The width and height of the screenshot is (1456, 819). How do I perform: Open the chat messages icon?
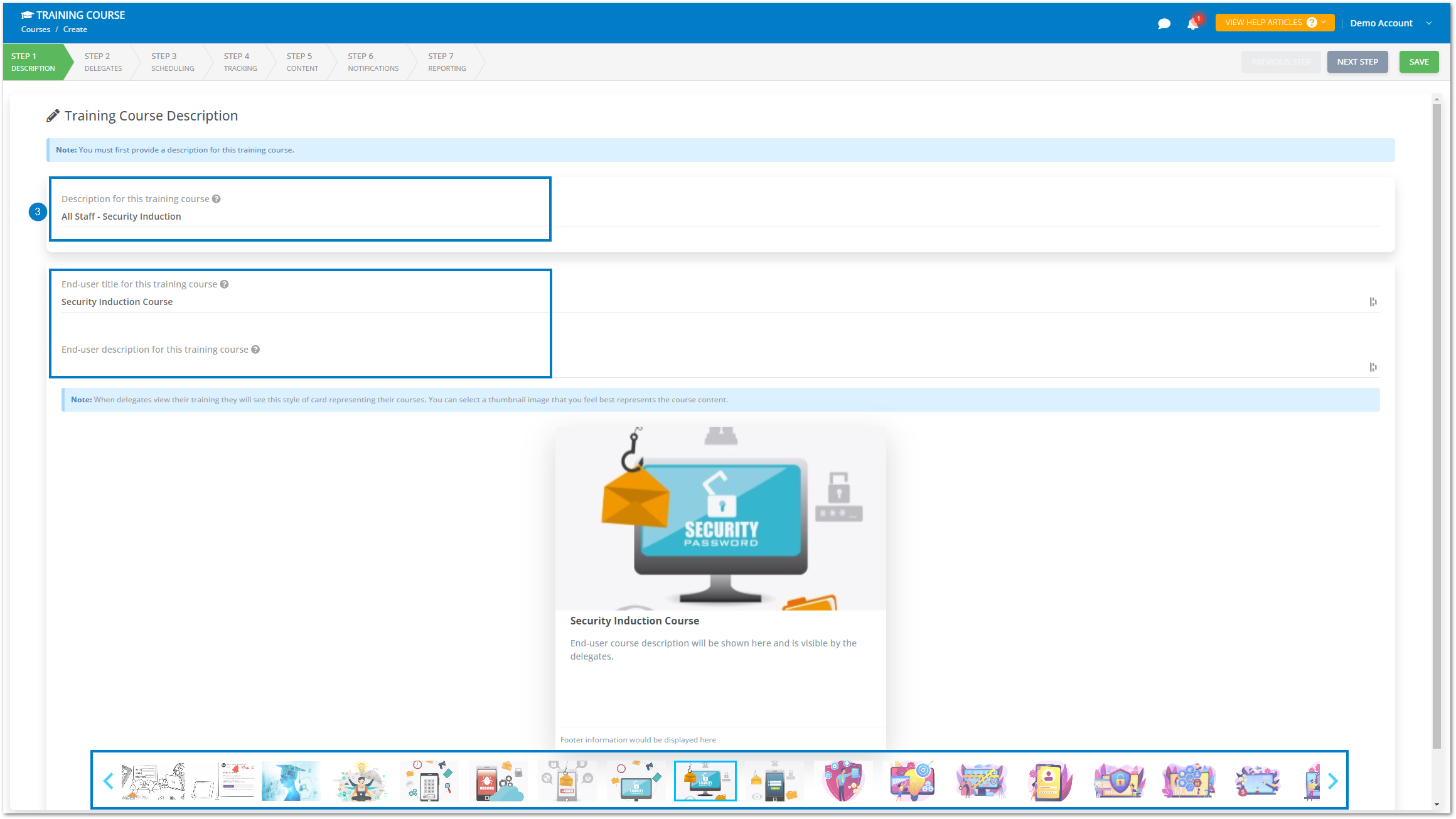pyautogui.click(x=1164, y=24)
